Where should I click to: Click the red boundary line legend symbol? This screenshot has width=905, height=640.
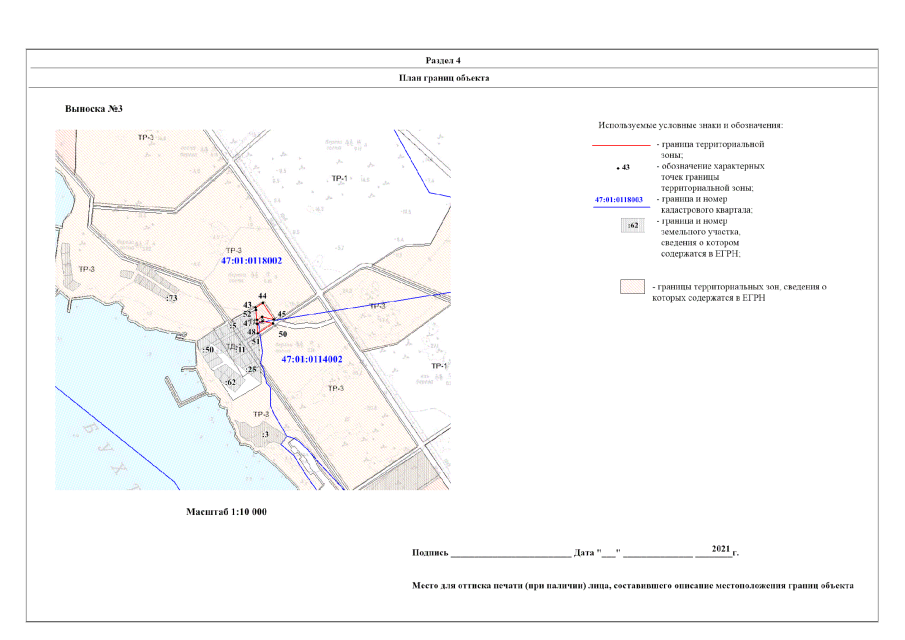tap(620, 146)
